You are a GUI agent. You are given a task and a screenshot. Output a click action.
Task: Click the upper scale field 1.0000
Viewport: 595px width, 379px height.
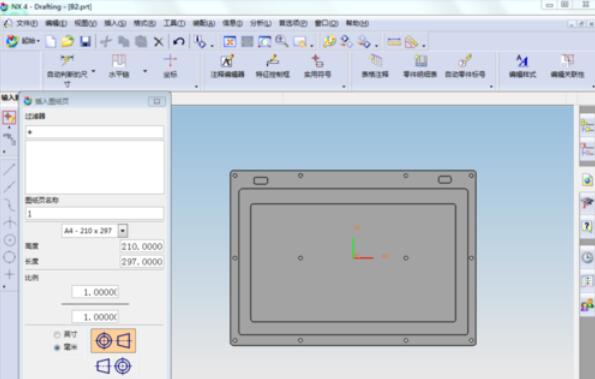click(x=95, y=292)
